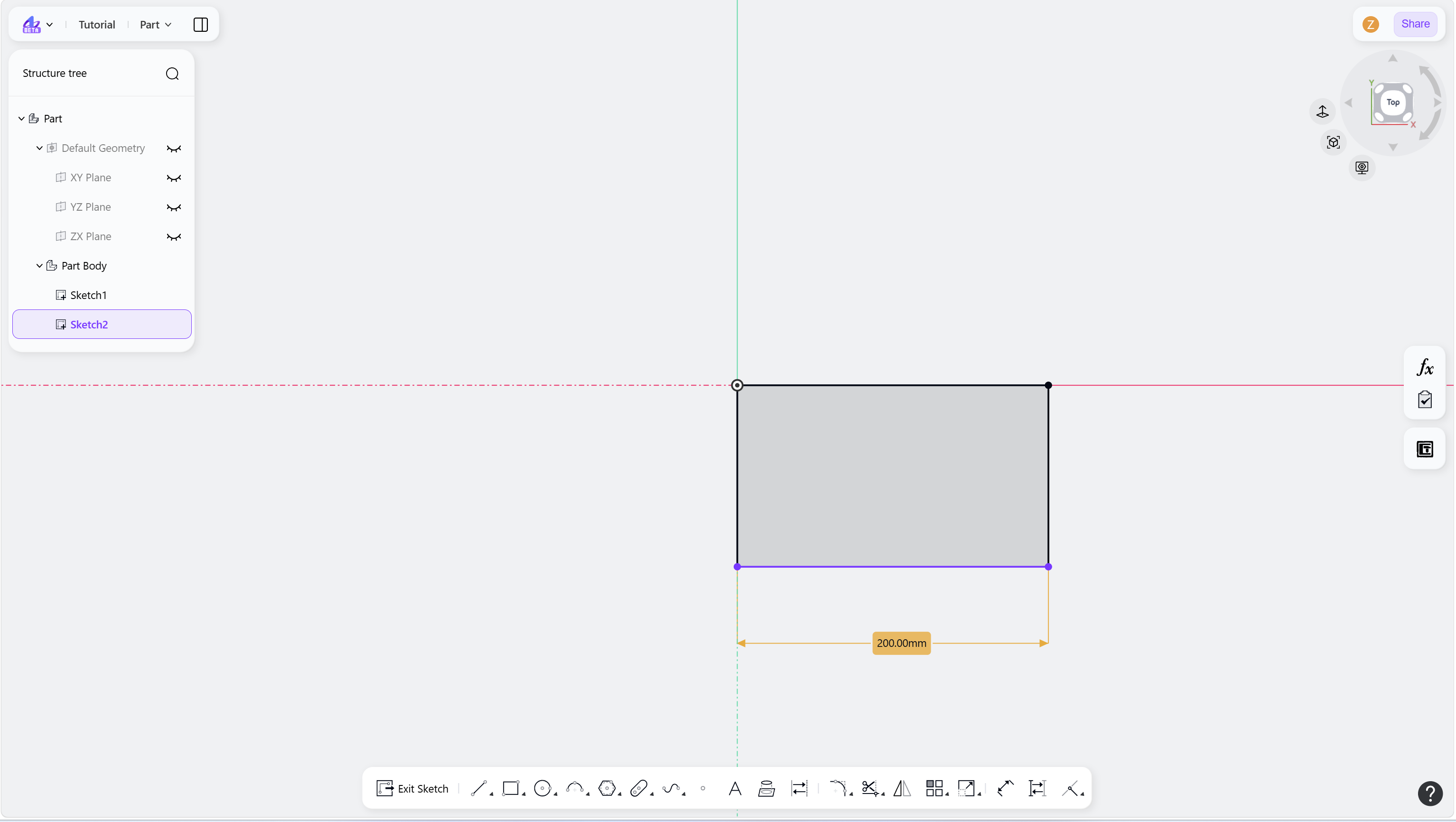Select the Text tool
Screen dimensions: 1456x822
(x=735, y=788)
